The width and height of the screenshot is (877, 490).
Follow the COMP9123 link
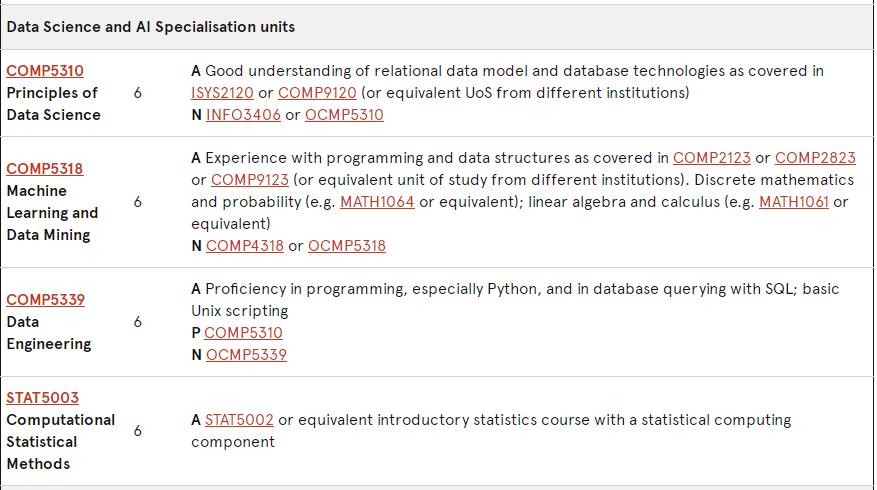coord(250,180)
